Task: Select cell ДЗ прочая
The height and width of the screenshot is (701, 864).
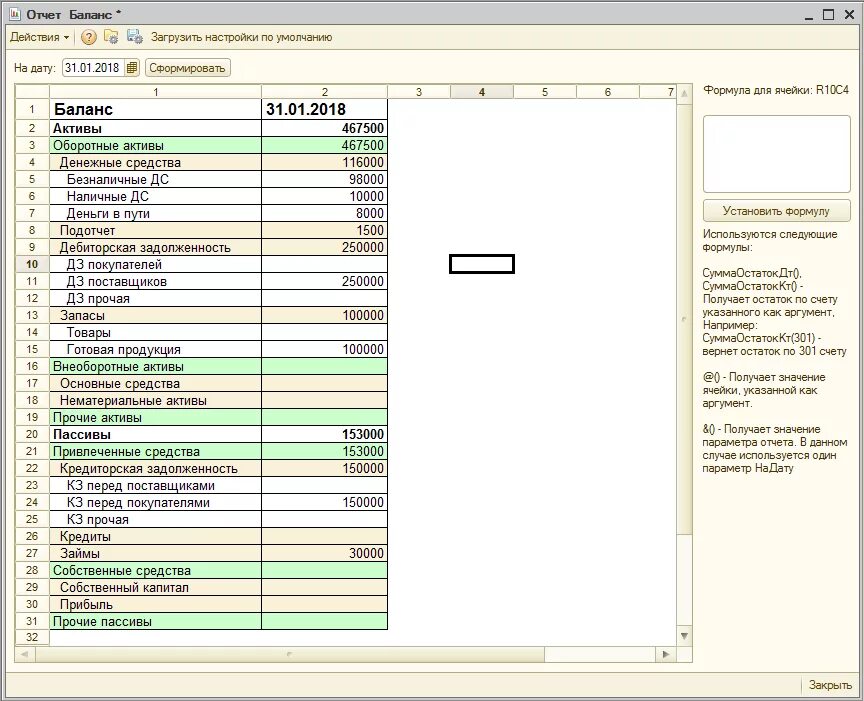Action: 155,299
